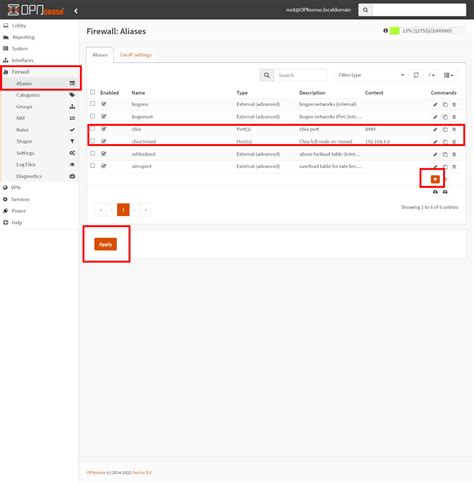Screen dimensions: 474x483
Task: Open the rows-per-page dropdown
Action: pos(431,75)
